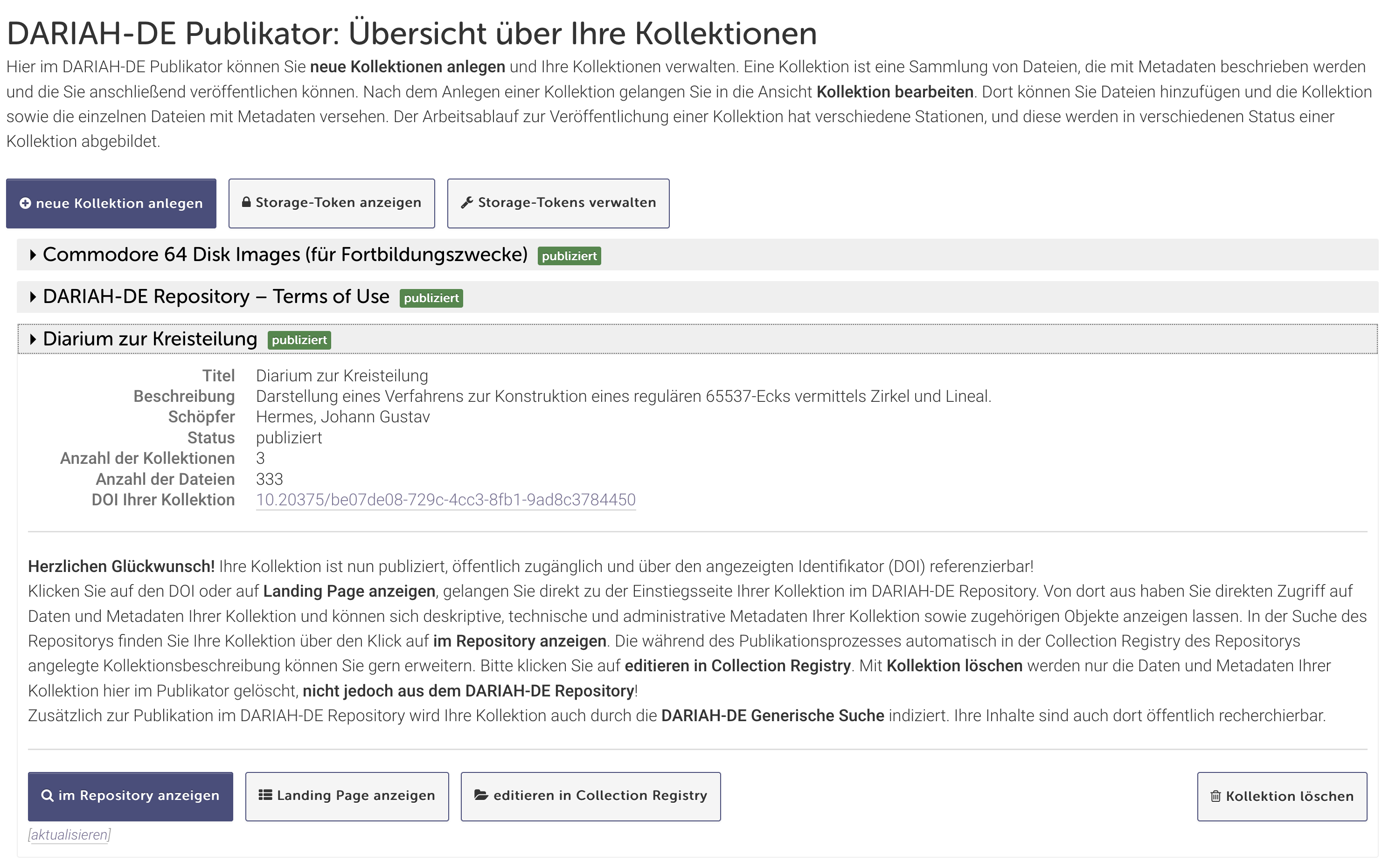Viewport: 1389px width, 868px height.
Task: Open the collection DOI link
Action: [x=445, y=500]
